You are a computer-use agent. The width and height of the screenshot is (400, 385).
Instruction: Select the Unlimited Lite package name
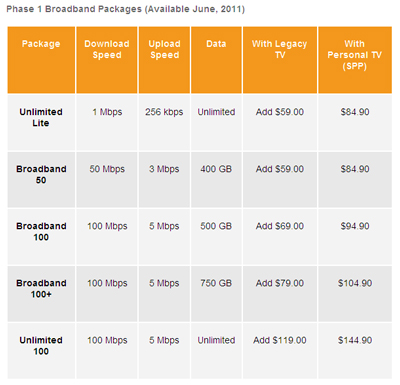41,117
